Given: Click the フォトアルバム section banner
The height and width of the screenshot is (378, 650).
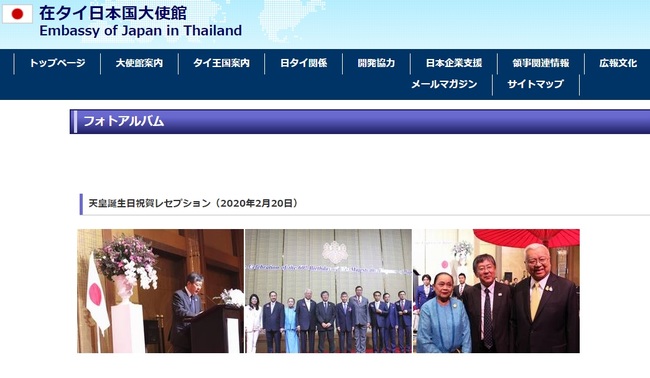Looking at the screenshot, I should 360,121.
